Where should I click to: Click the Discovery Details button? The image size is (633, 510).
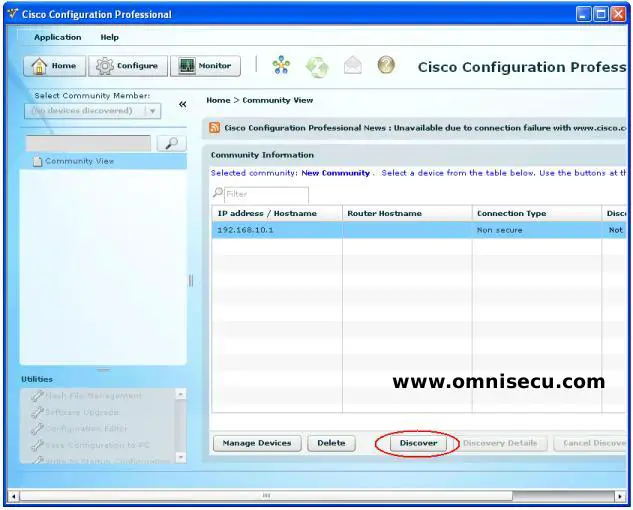click(x=500, y=443)
